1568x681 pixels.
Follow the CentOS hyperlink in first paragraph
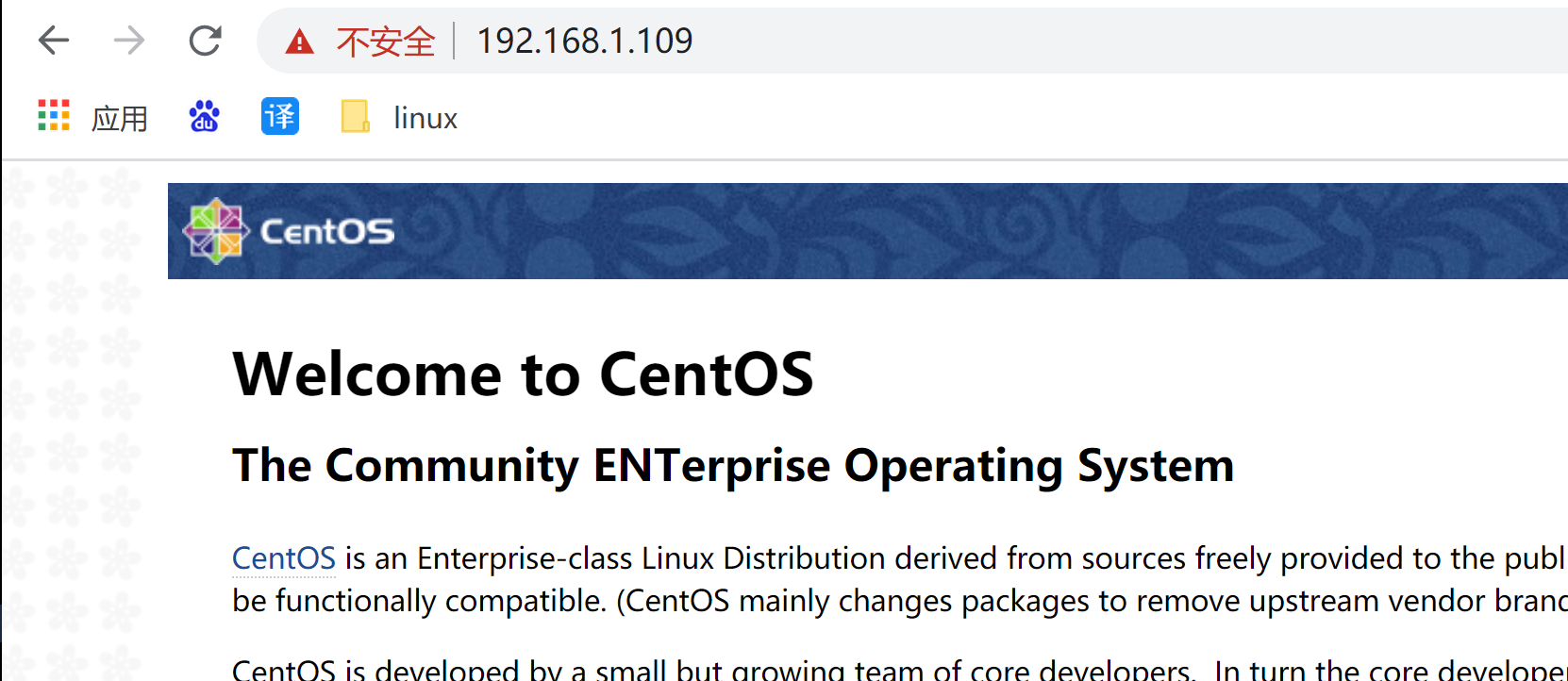click(284, 558)
